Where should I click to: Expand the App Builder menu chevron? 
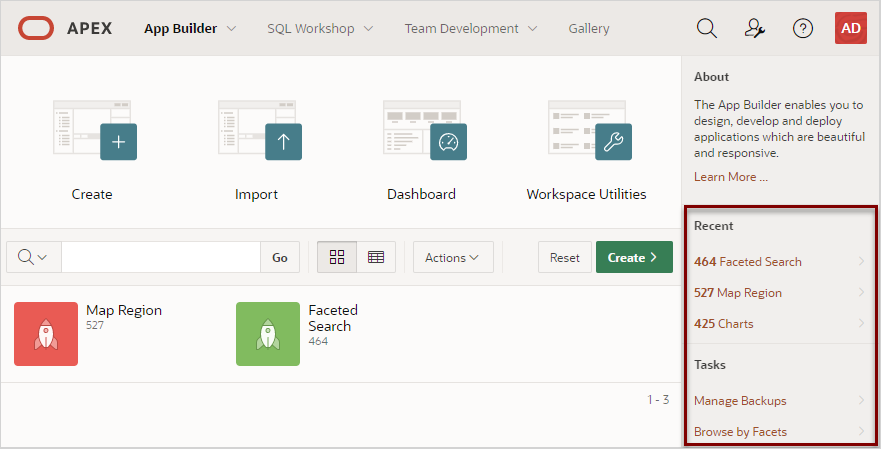(x=231, y=29)
